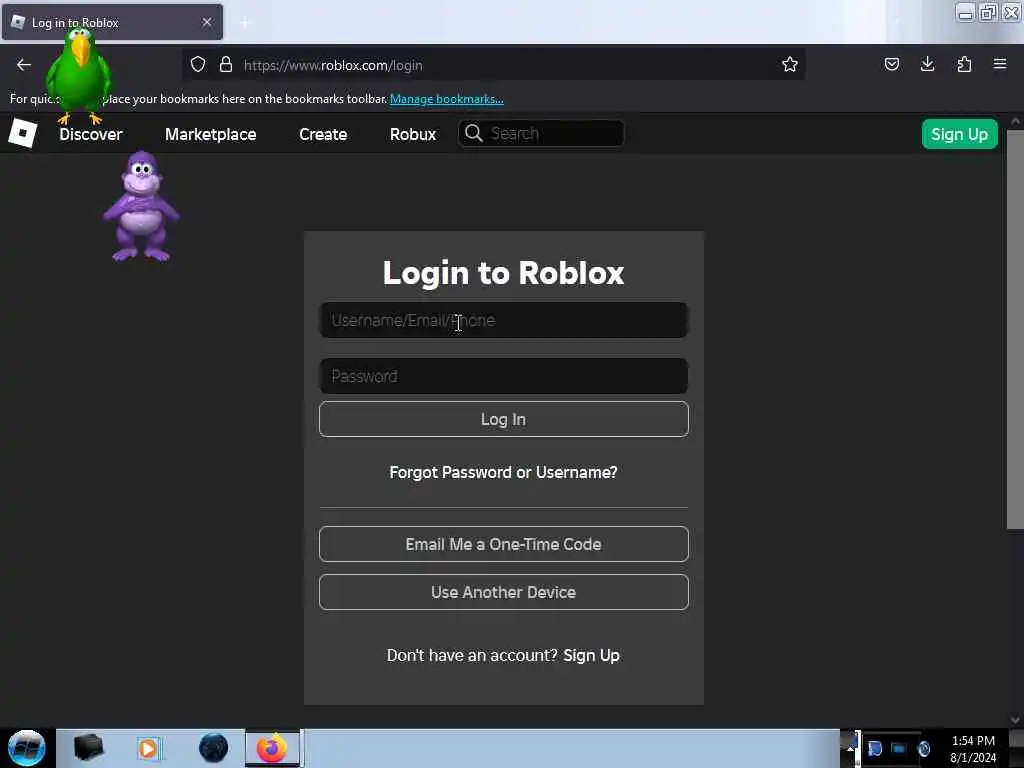Click Use Another Device button

504,592
